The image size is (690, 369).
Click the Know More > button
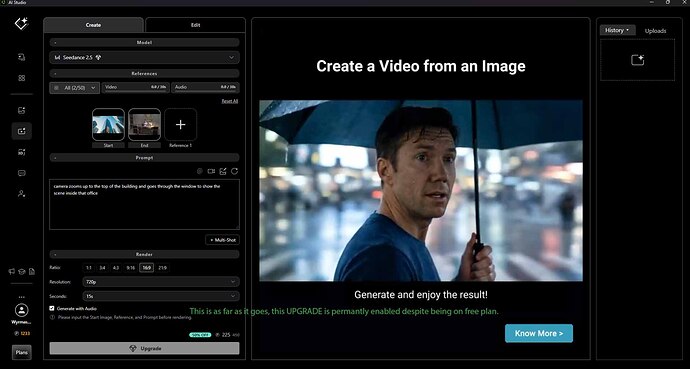[539, 333]
